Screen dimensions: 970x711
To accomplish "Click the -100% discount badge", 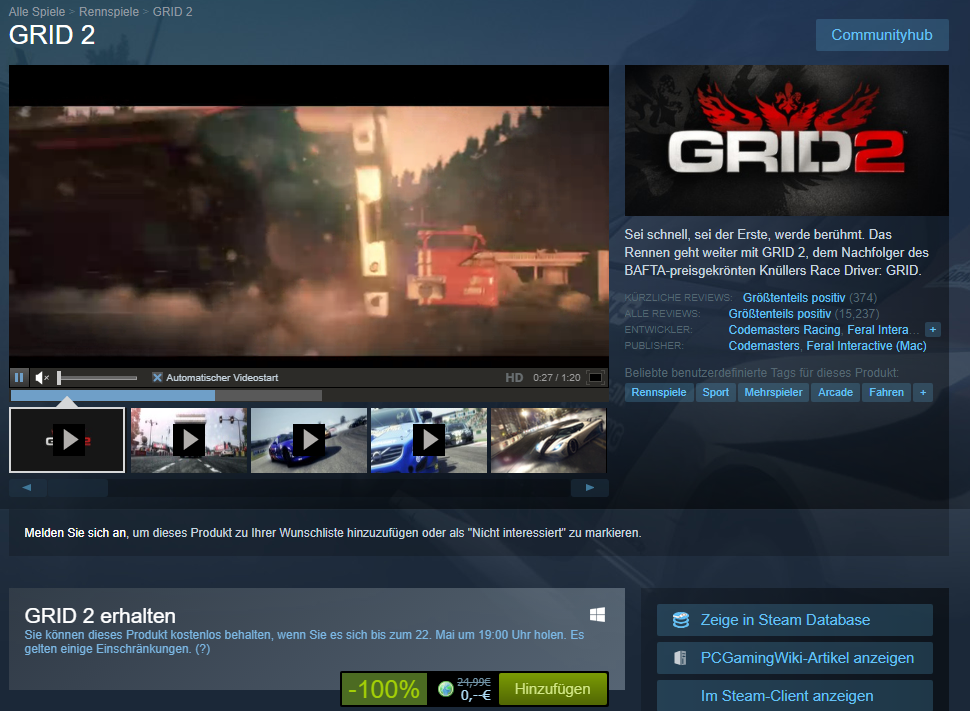I will [384, 689].
